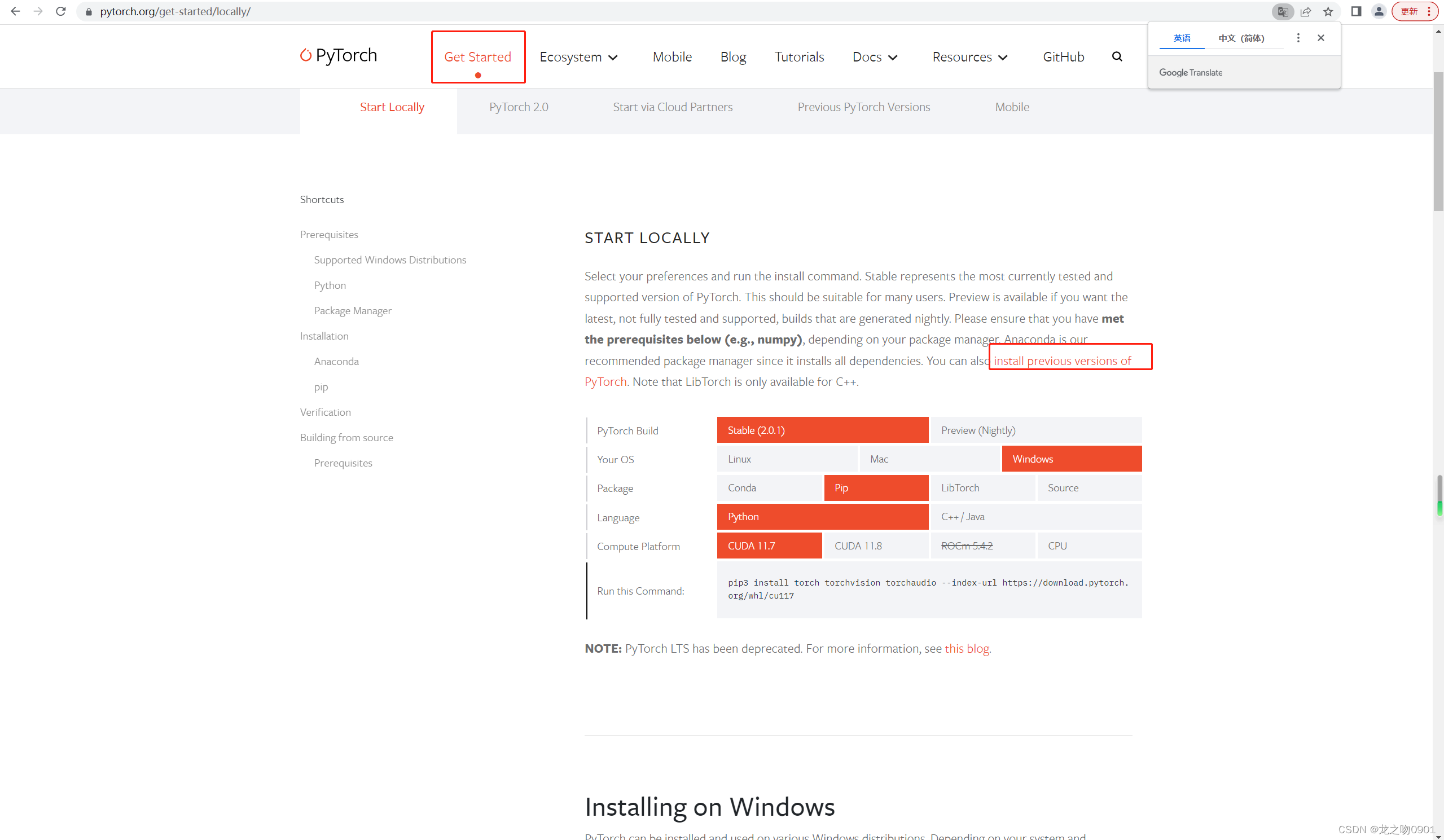1444x840 pixels.
Task: Select Stable (2.0.1) build option
Action: (822, 430)
